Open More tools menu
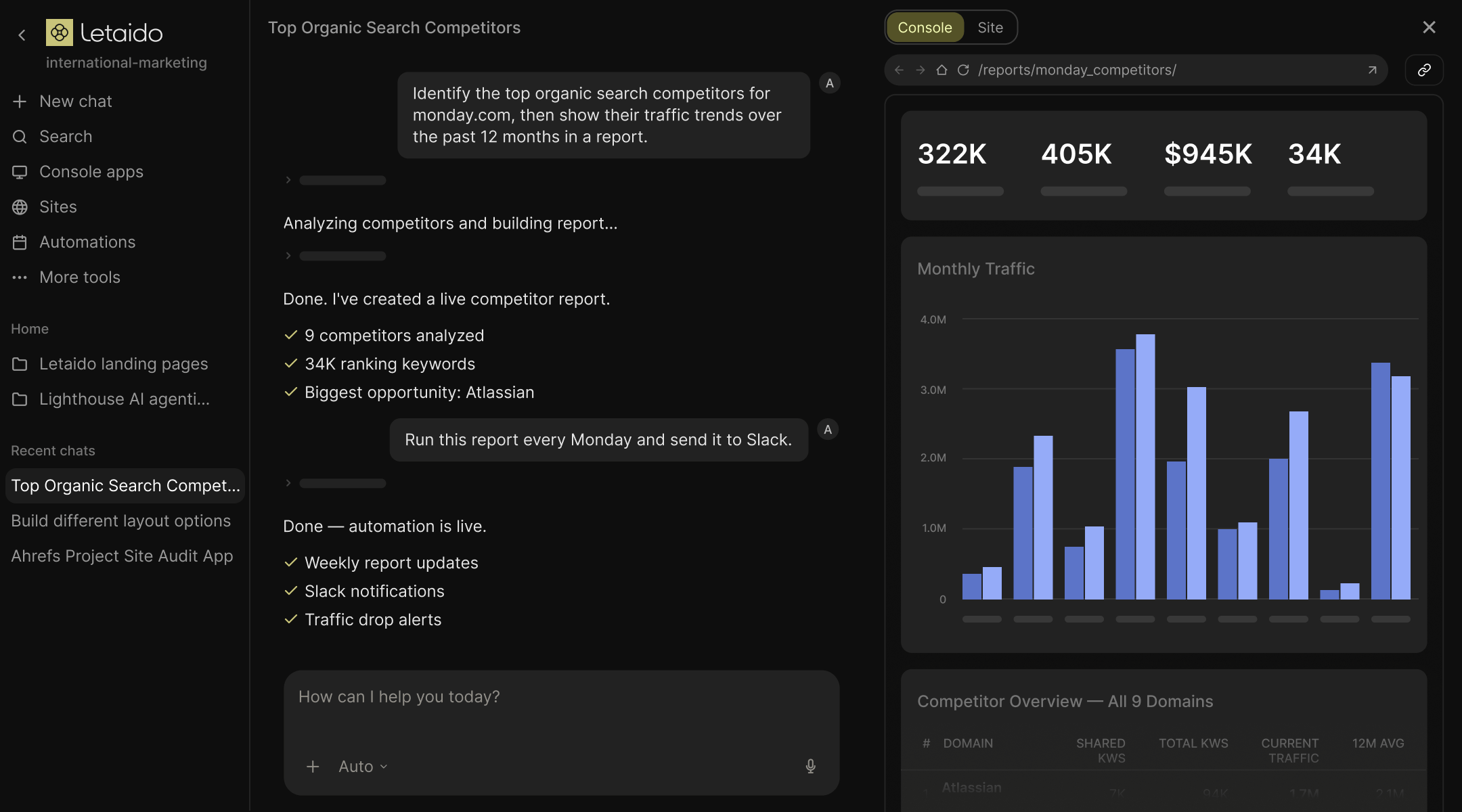 66,277
